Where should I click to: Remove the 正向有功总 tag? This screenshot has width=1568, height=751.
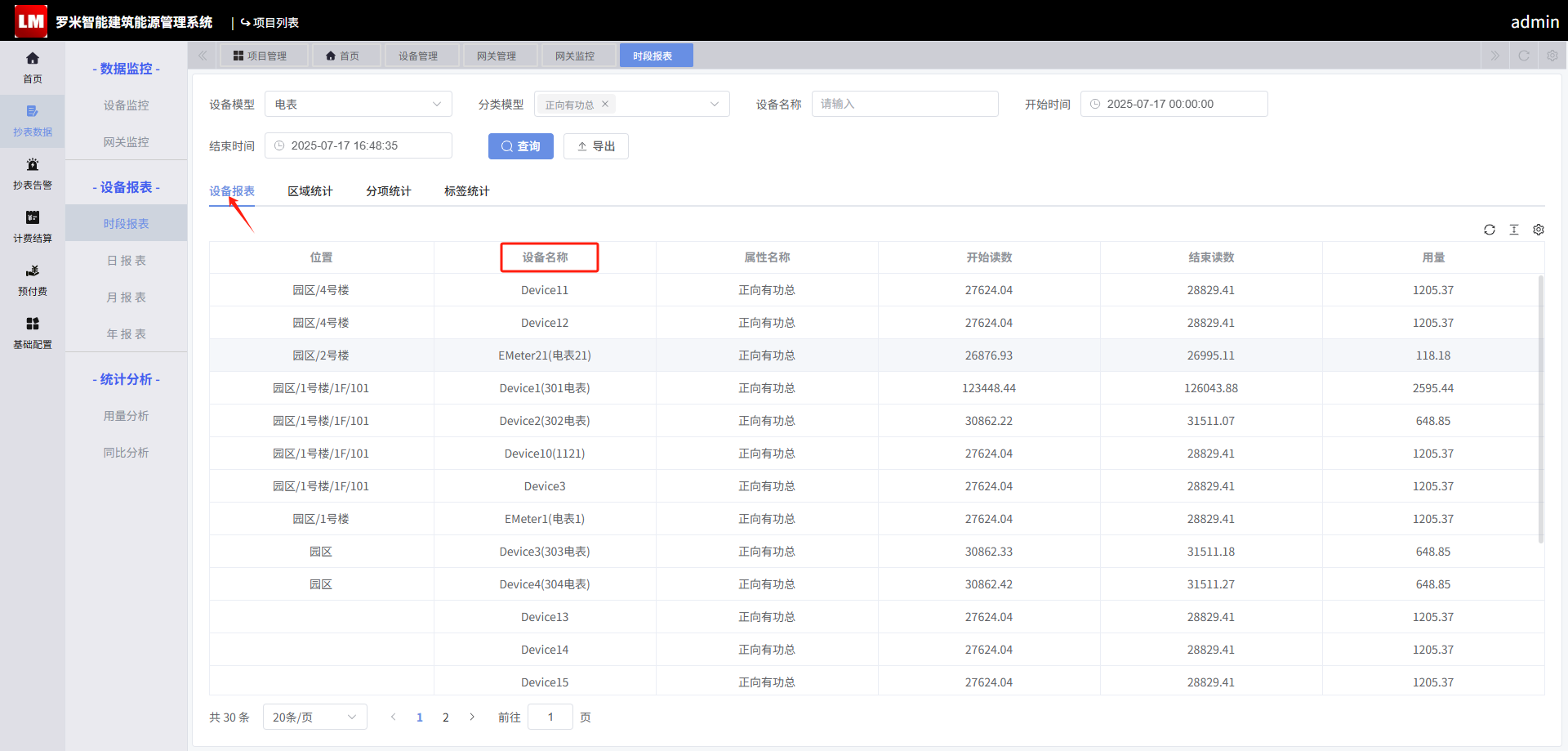click(x=605, y=104)
